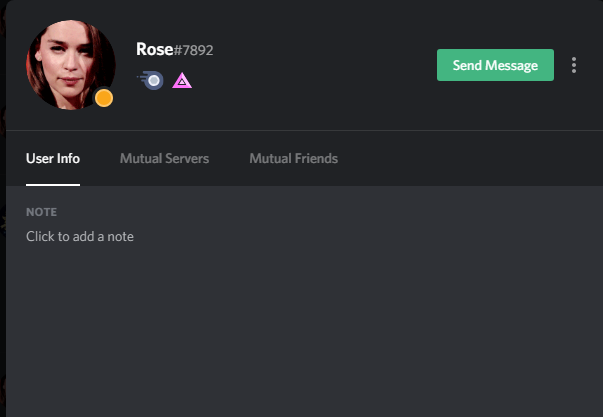This screenshot has width=603, height=417.
Task: Select the User Info tab
Action: coord(53,158)
